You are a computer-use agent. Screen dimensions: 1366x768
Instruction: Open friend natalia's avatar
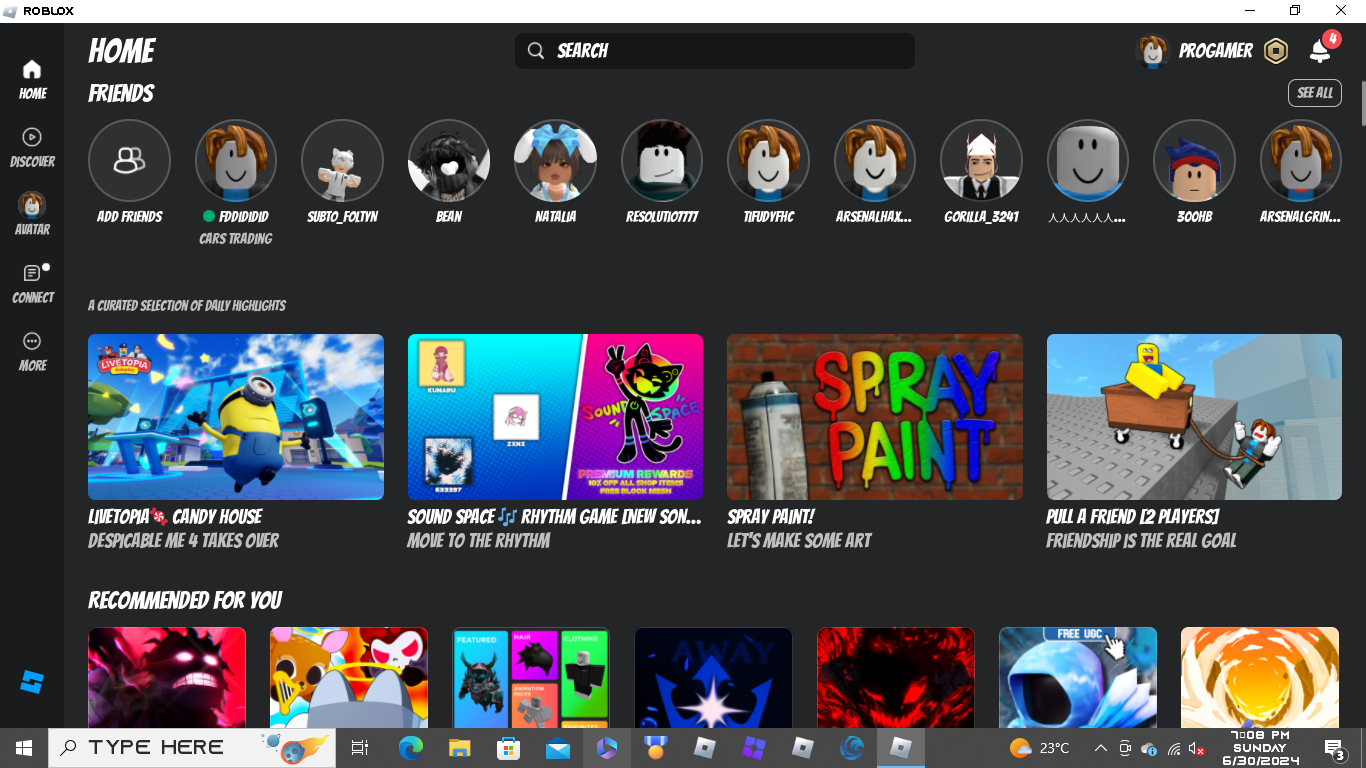click(x=555, y=161)
